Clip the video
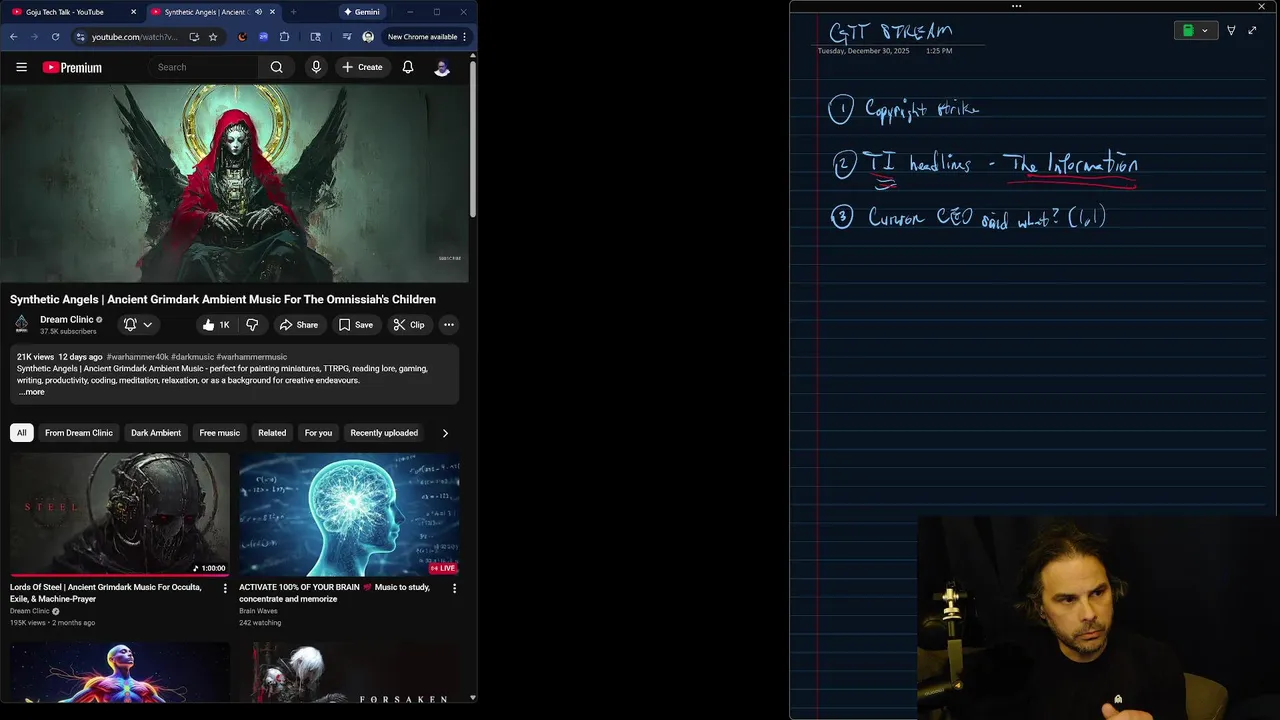The image size is (1280, 720). coord(409,325)
